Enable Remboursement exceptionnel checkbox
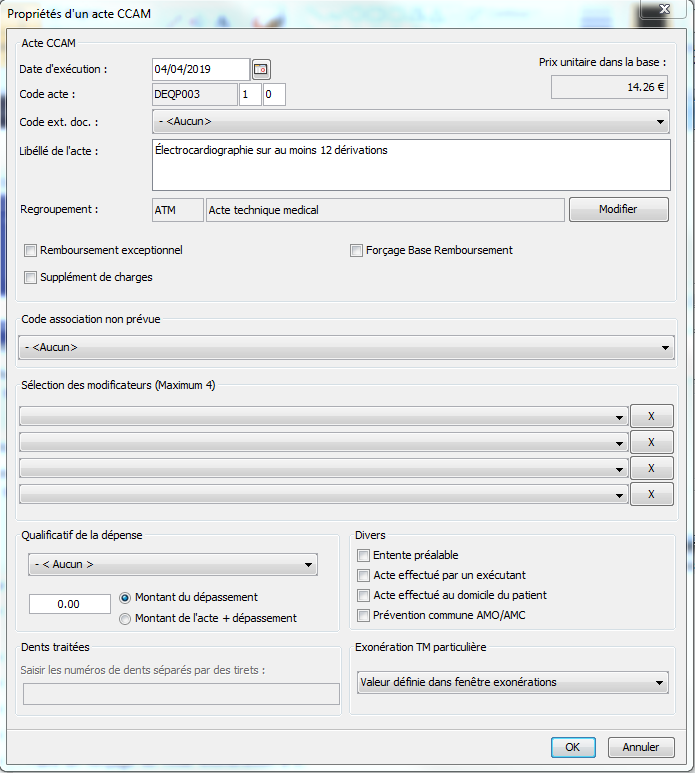This screenshot has width=695, height=773. (x=31, y=250)
